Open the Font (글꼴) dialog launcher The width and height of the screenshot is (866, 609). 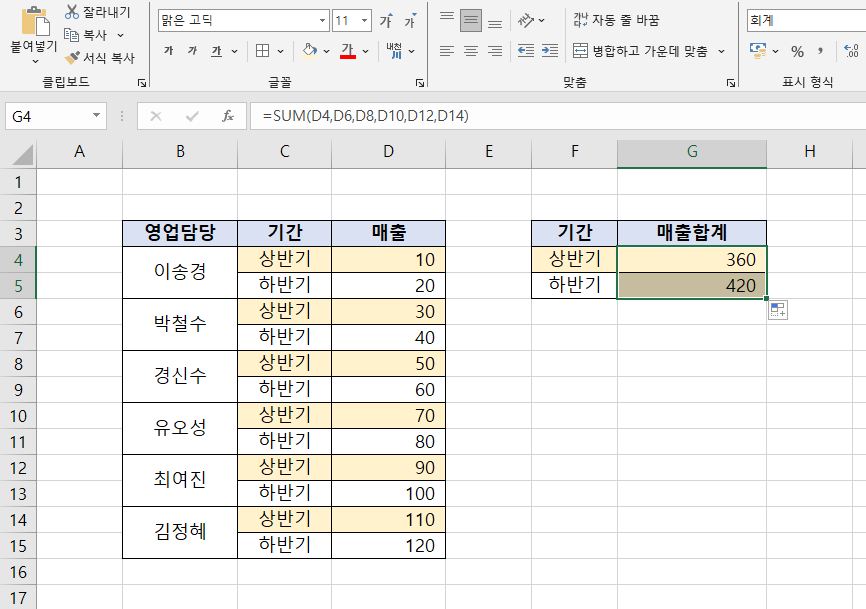(420, 83)
